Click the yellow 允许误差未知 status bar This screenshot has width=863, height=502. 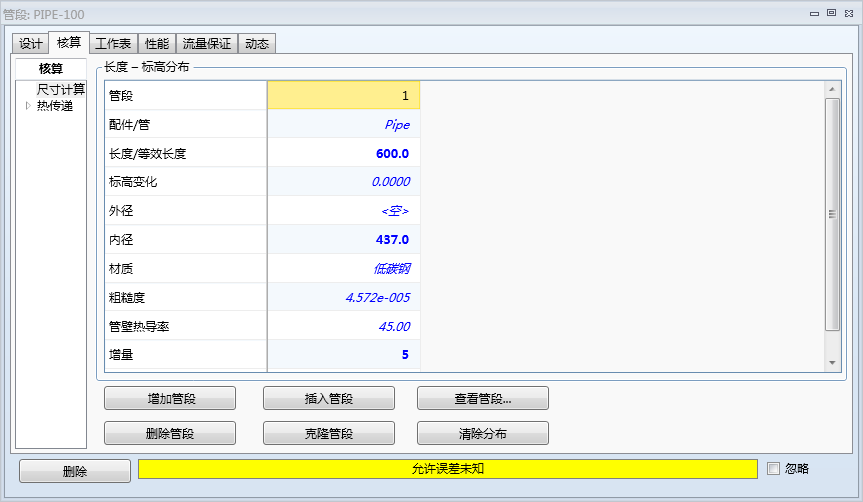point(448,468)
